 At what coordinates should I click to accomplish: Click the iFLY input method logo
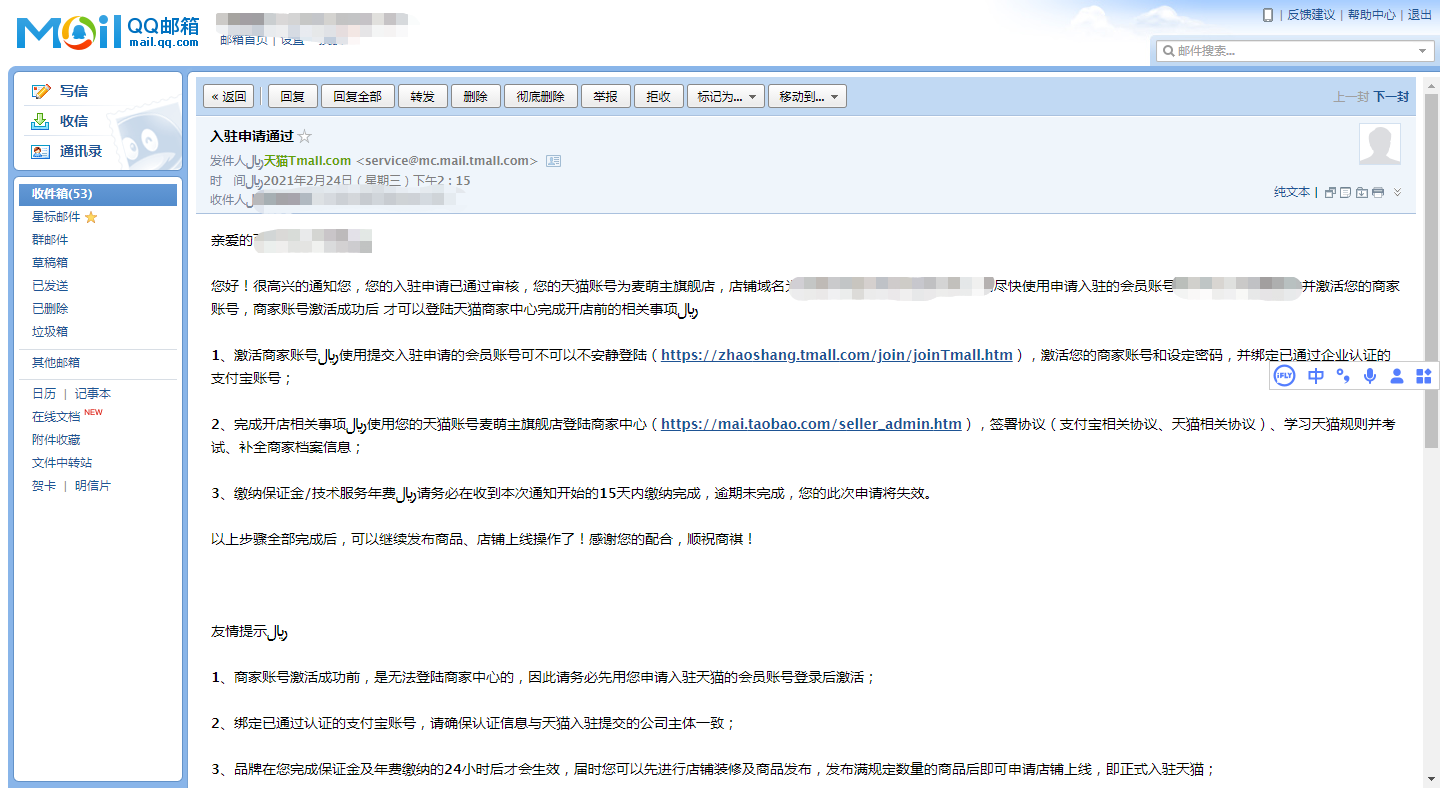[x=1284, y=376]
